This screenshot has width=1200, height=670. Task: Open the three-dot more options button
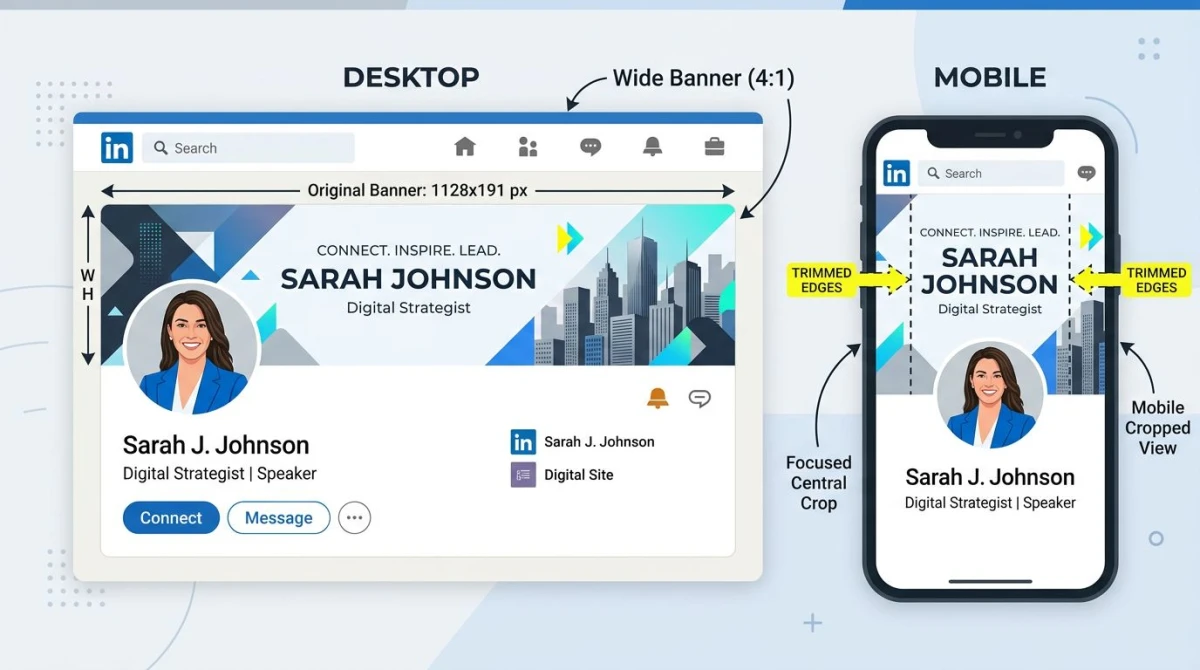tap(354, 518)
